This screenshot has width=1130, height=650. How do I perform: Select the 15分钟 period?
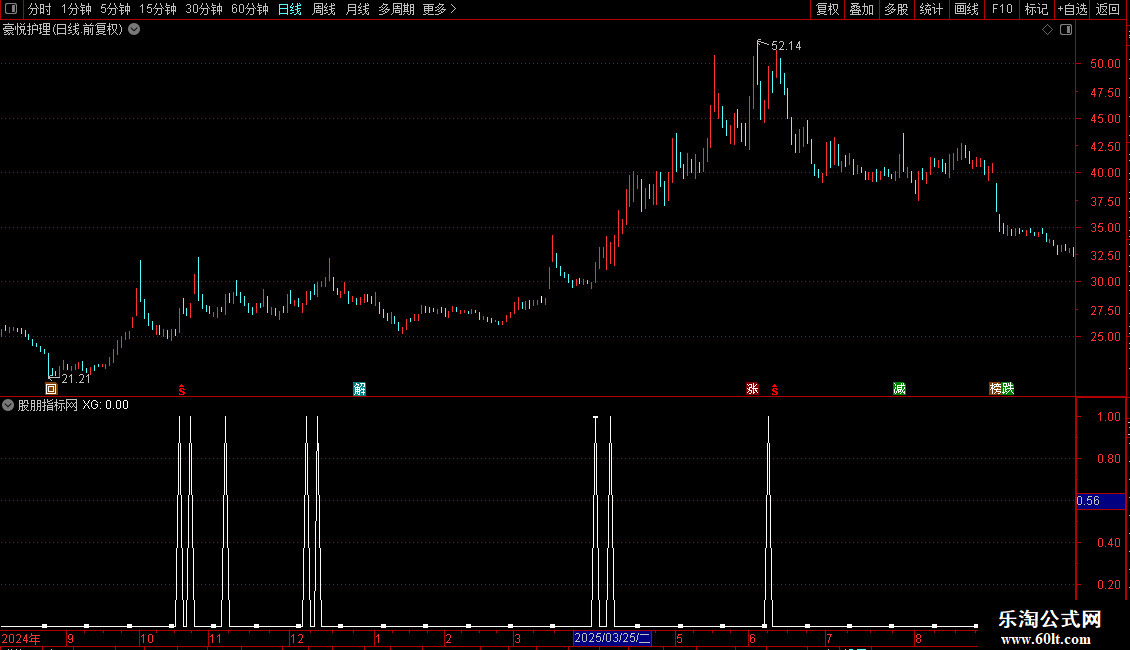tap(158, 9)
